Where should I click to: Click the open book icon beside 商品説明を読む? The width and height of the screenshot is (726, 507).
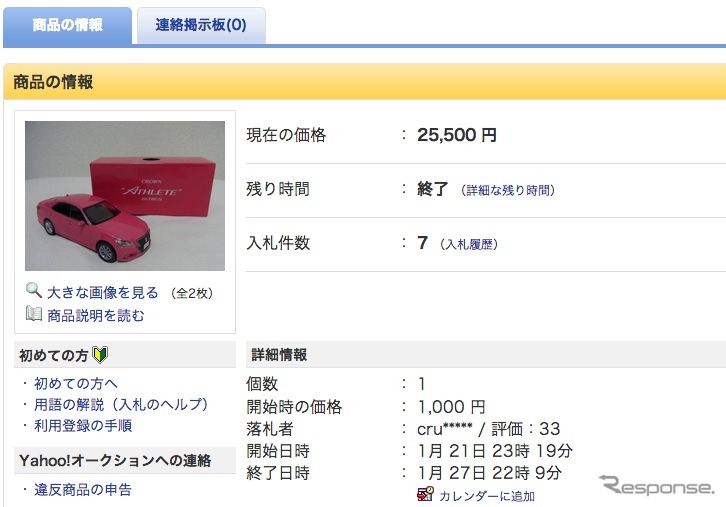click(x=34, y=314)
